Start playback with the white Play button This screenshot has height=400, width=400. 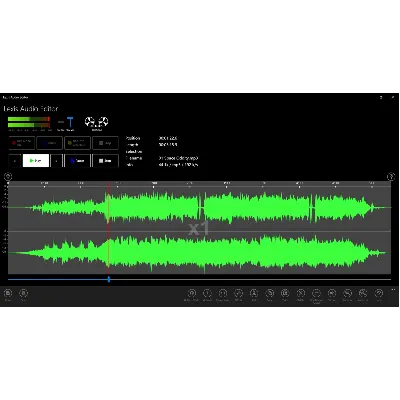pos(36,161)
